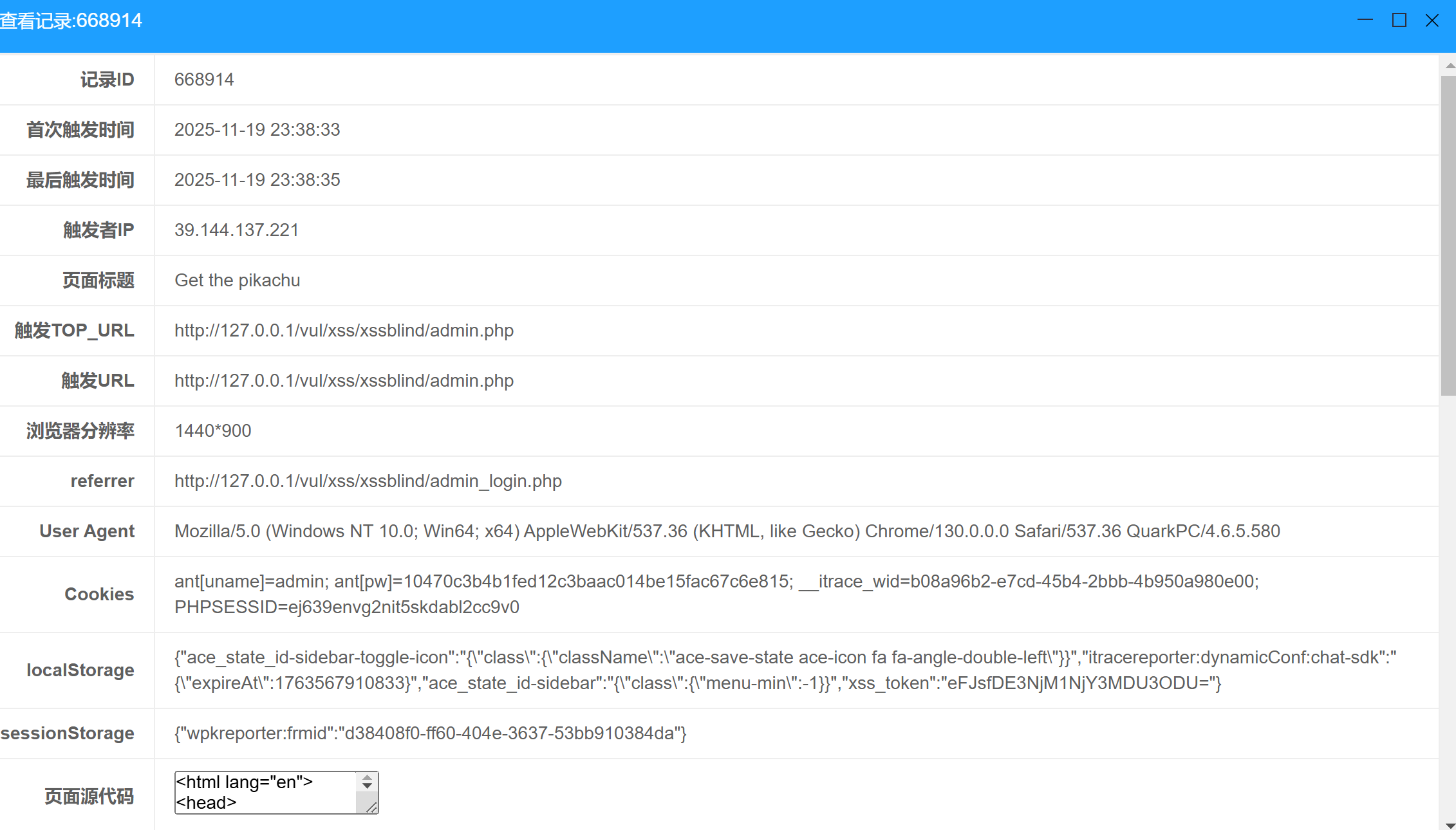The height and width of the screenshot is (830, 1456).
Task: Click the 记录ID value 668914
Action: click(204, 80)
